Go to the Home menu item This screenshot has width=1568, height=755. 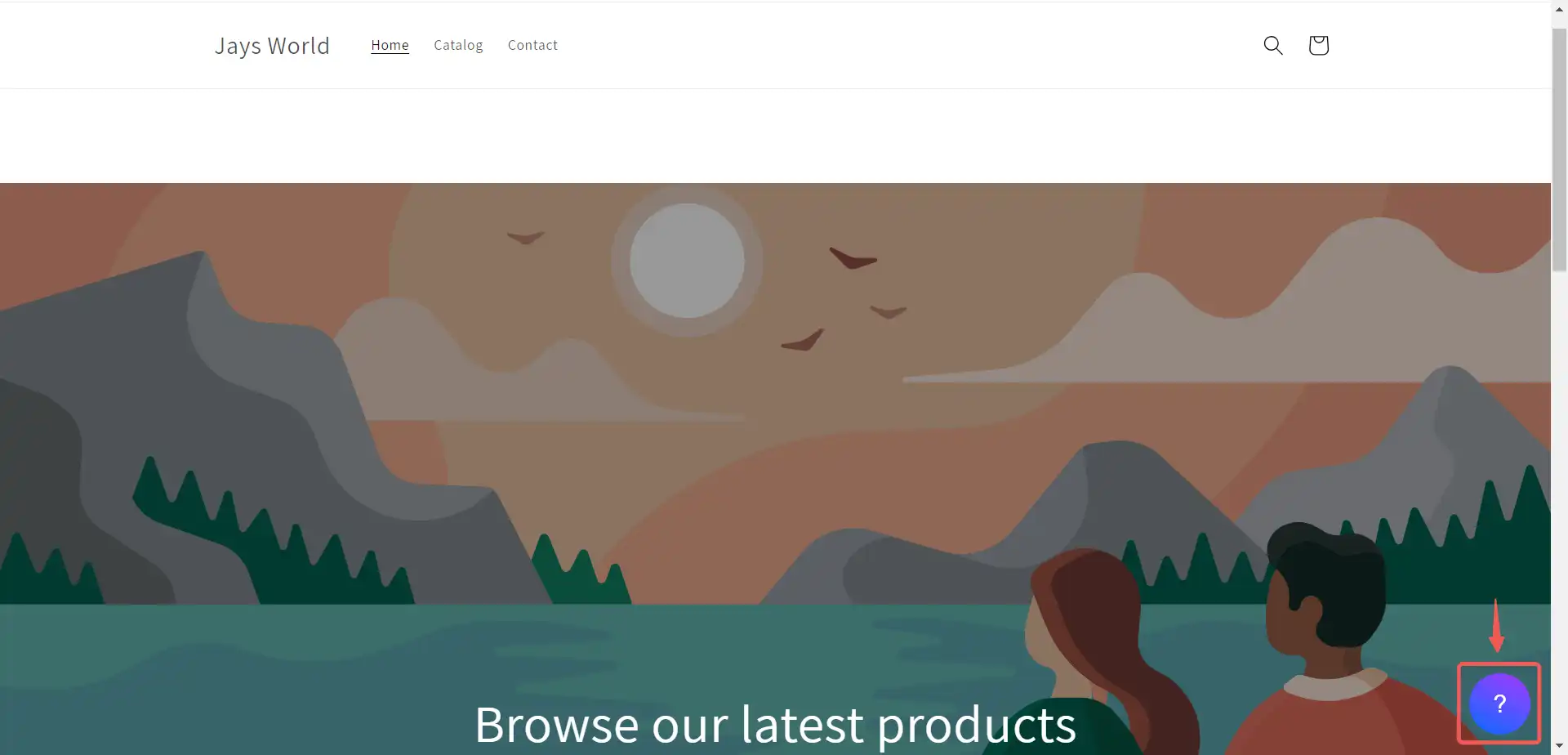click(x=390, y=45)
